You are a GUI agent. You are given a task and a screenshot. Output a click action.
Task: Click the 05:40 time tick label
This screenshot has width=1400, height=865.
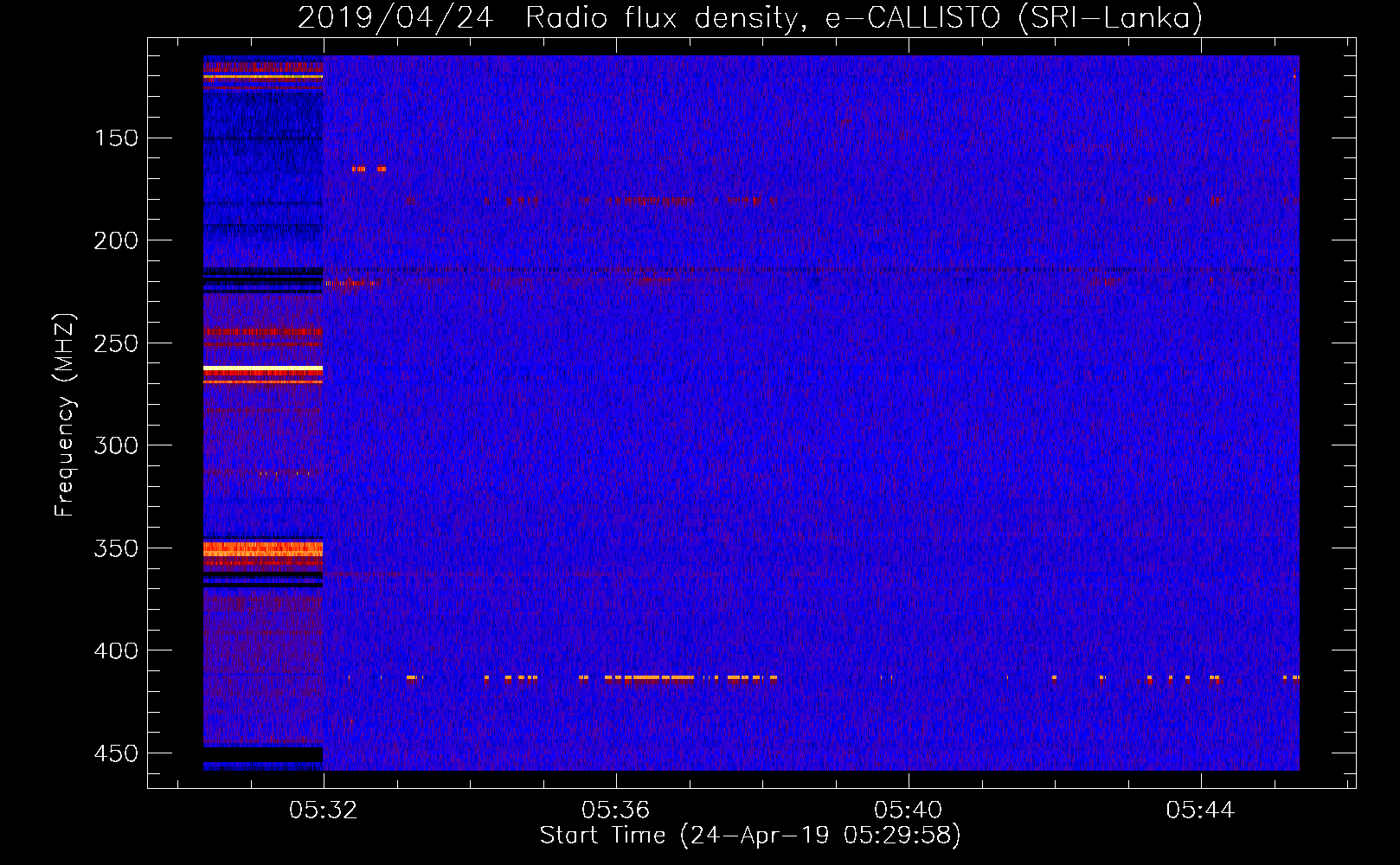908,811
